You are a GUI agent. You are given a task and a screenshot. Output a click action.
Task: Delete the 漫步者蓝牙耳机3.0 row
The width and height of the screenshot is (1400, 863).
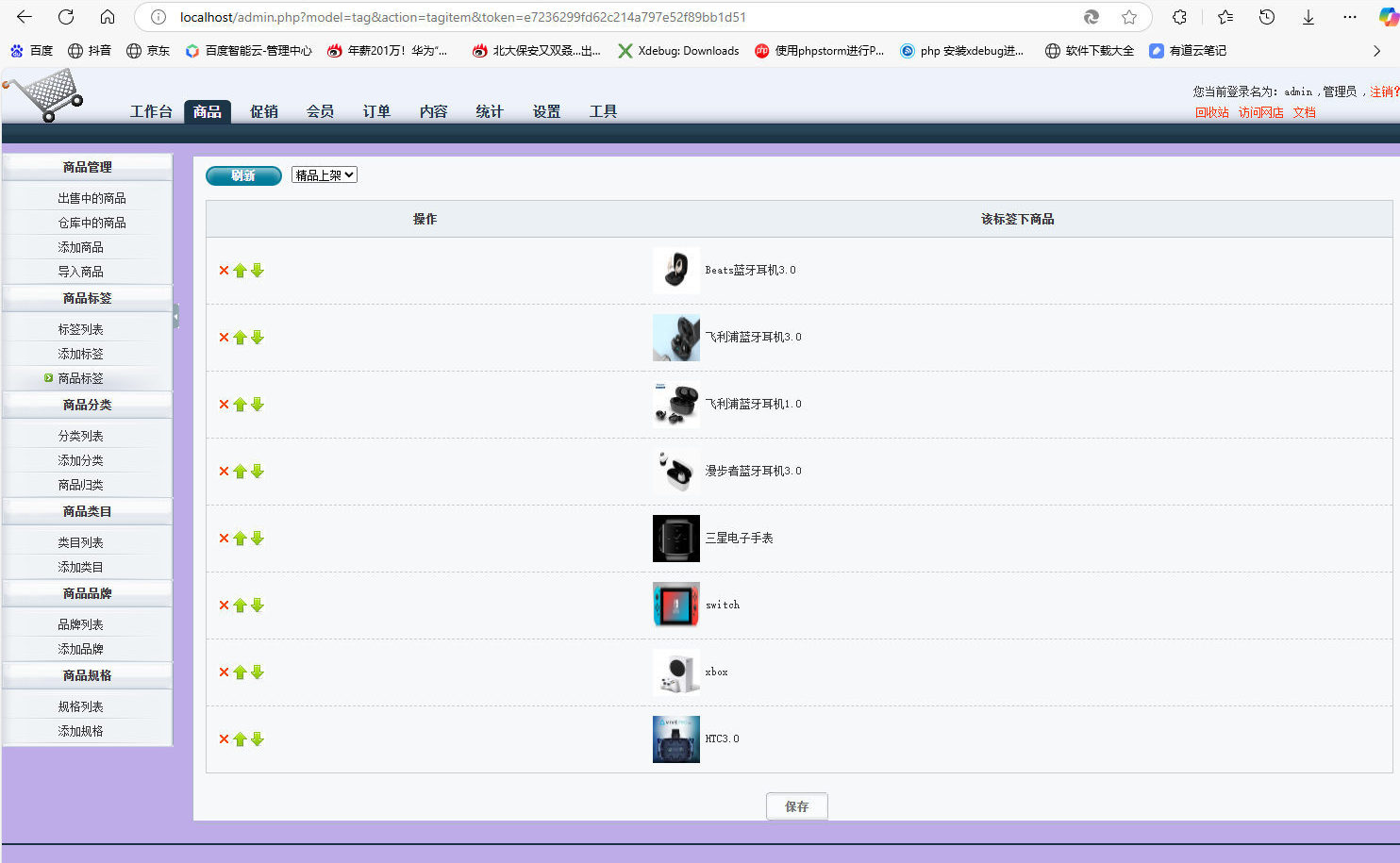tap(224, 472)
